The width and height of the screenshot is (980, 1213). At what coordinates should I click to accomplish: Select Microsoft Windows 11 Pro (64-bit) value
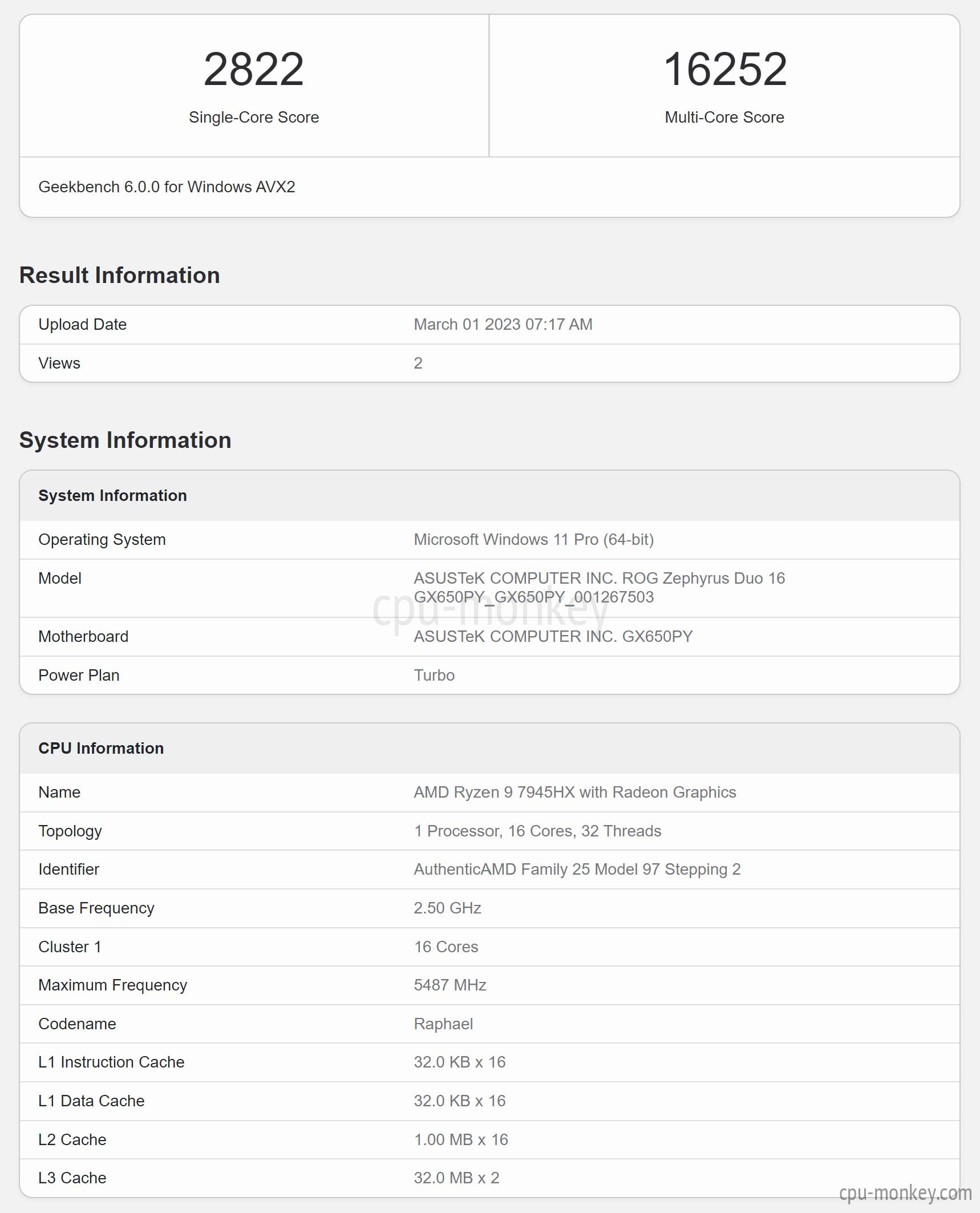534,540
